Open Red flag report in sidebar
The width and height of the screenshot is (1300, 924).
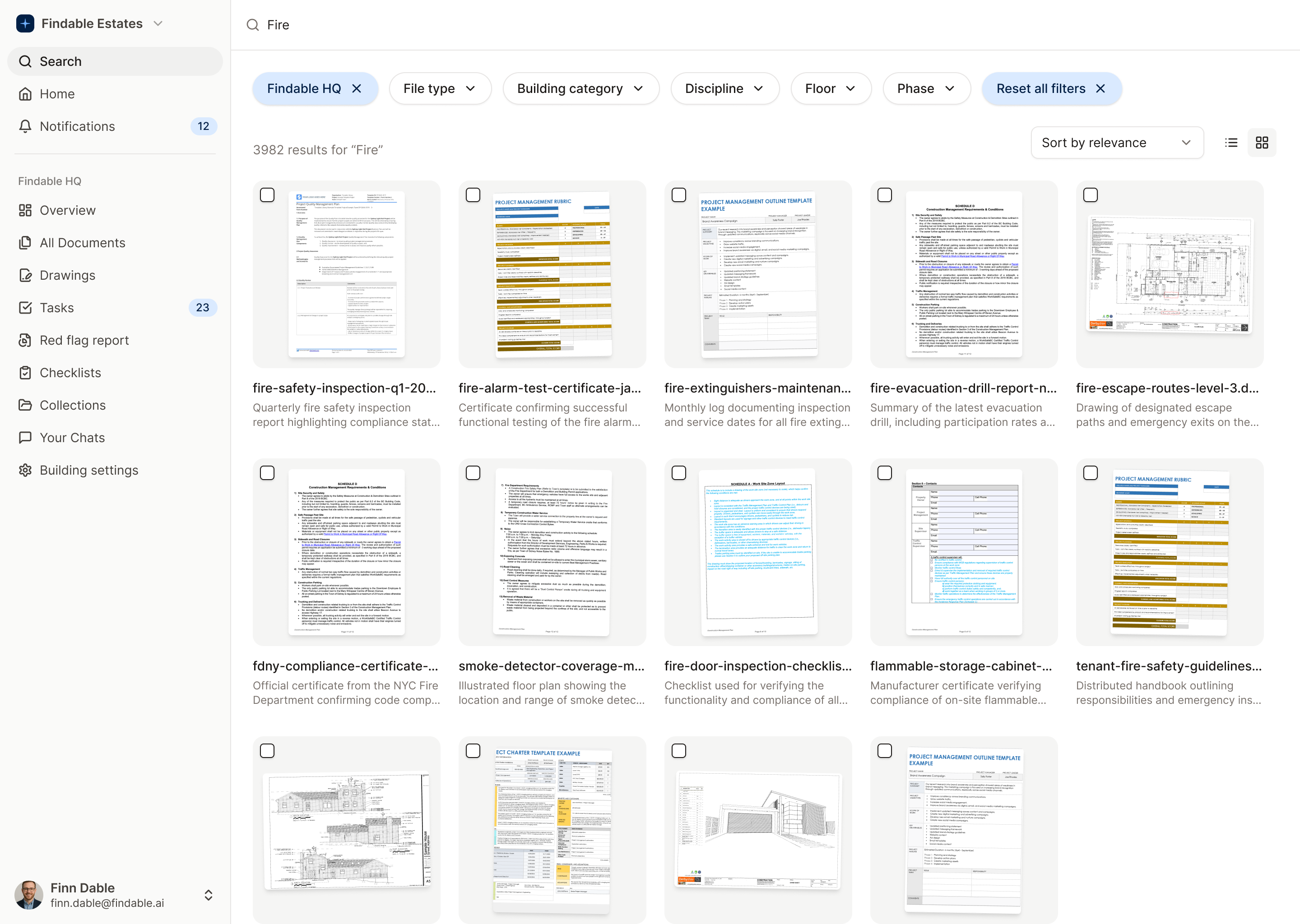(115, 340)
